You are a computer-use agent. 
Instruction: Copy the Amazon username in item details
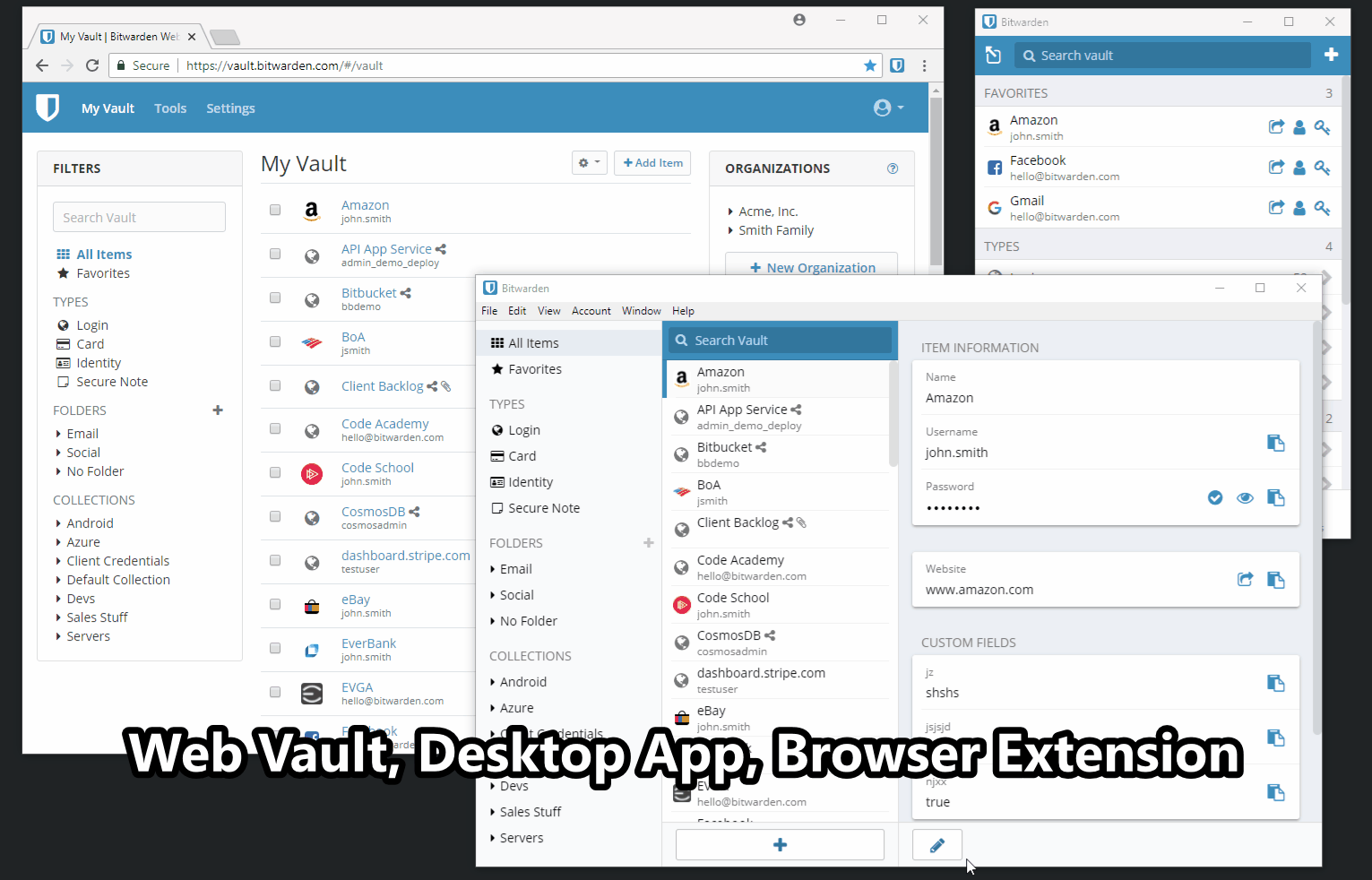point(1275,443)
